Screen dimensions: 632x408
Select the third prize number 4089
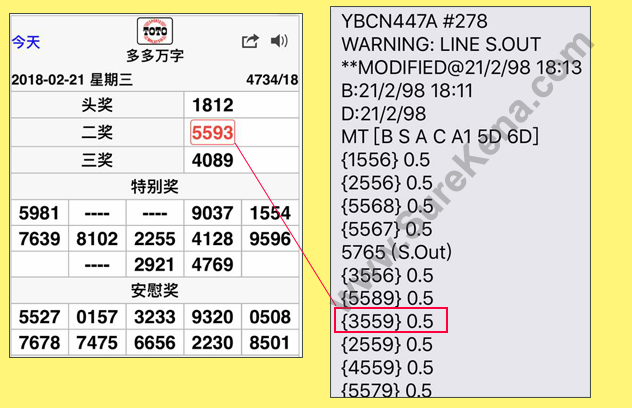pyautogui.click(x=212, y=160)
